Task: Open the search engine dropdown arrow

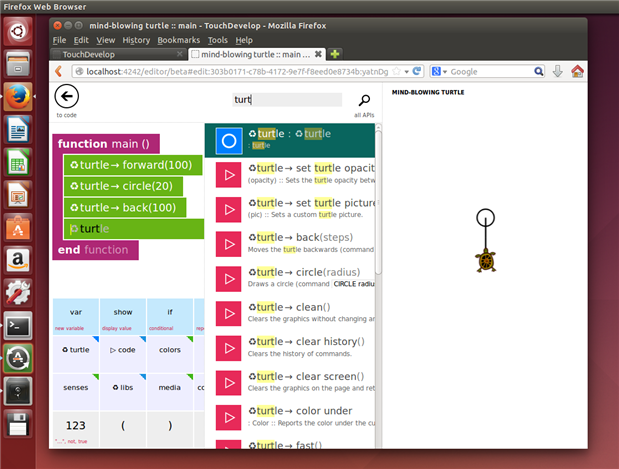Action: click(445, 72)
